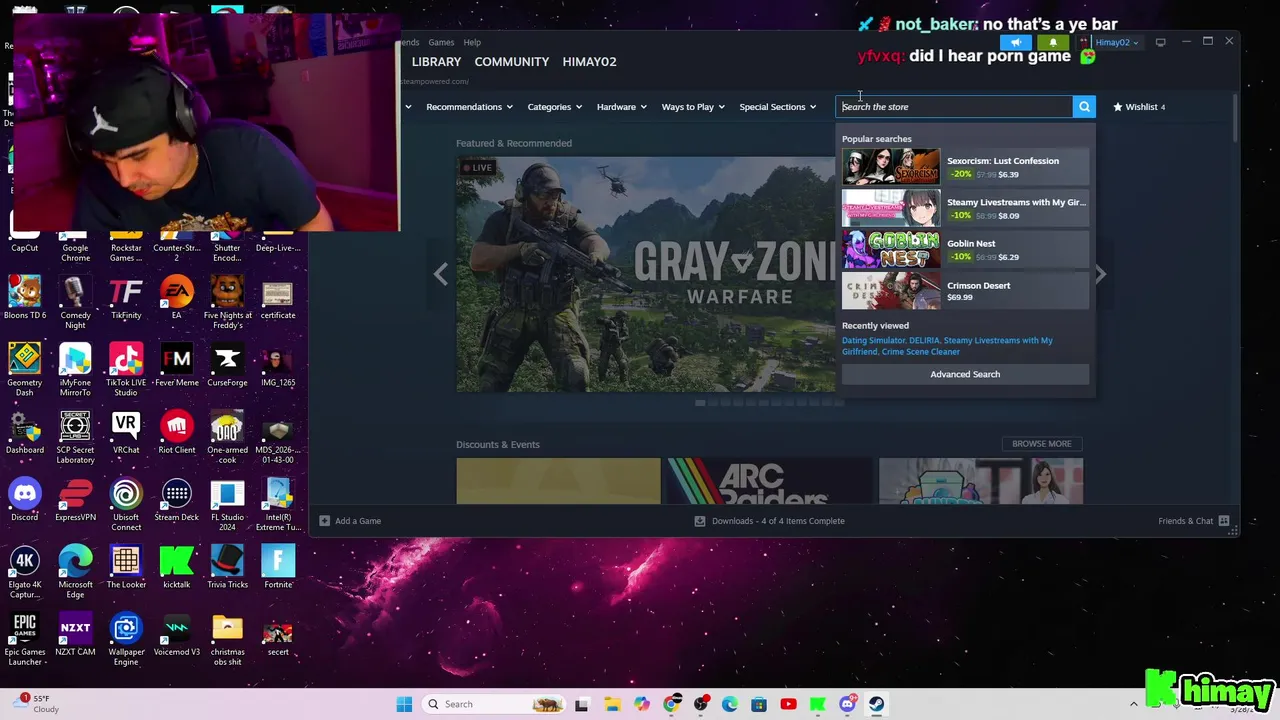This screenshot has height=720, width=1280.
Task: Select SCP Secret Laboratory desktop icon
Action: click(x=75, y=436)
